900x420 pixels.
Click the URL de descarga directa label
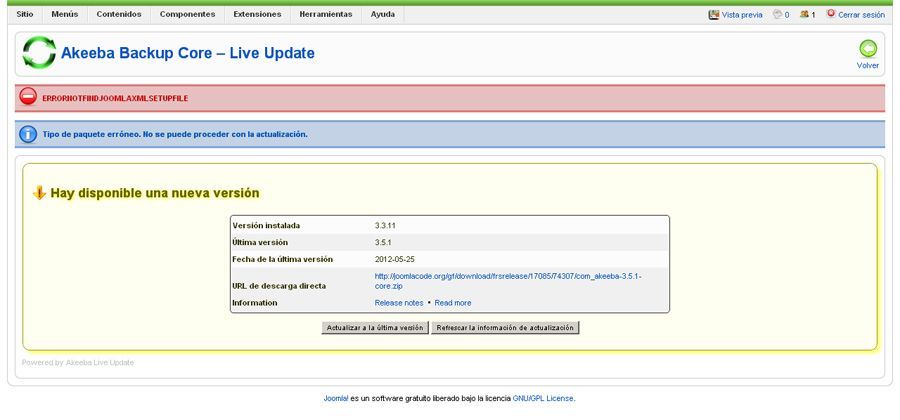click(279, 286)
